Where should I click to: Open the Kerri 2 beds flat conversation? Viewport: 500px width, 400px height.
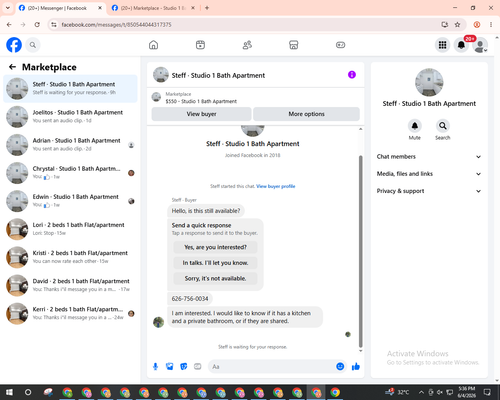(70, 313)
